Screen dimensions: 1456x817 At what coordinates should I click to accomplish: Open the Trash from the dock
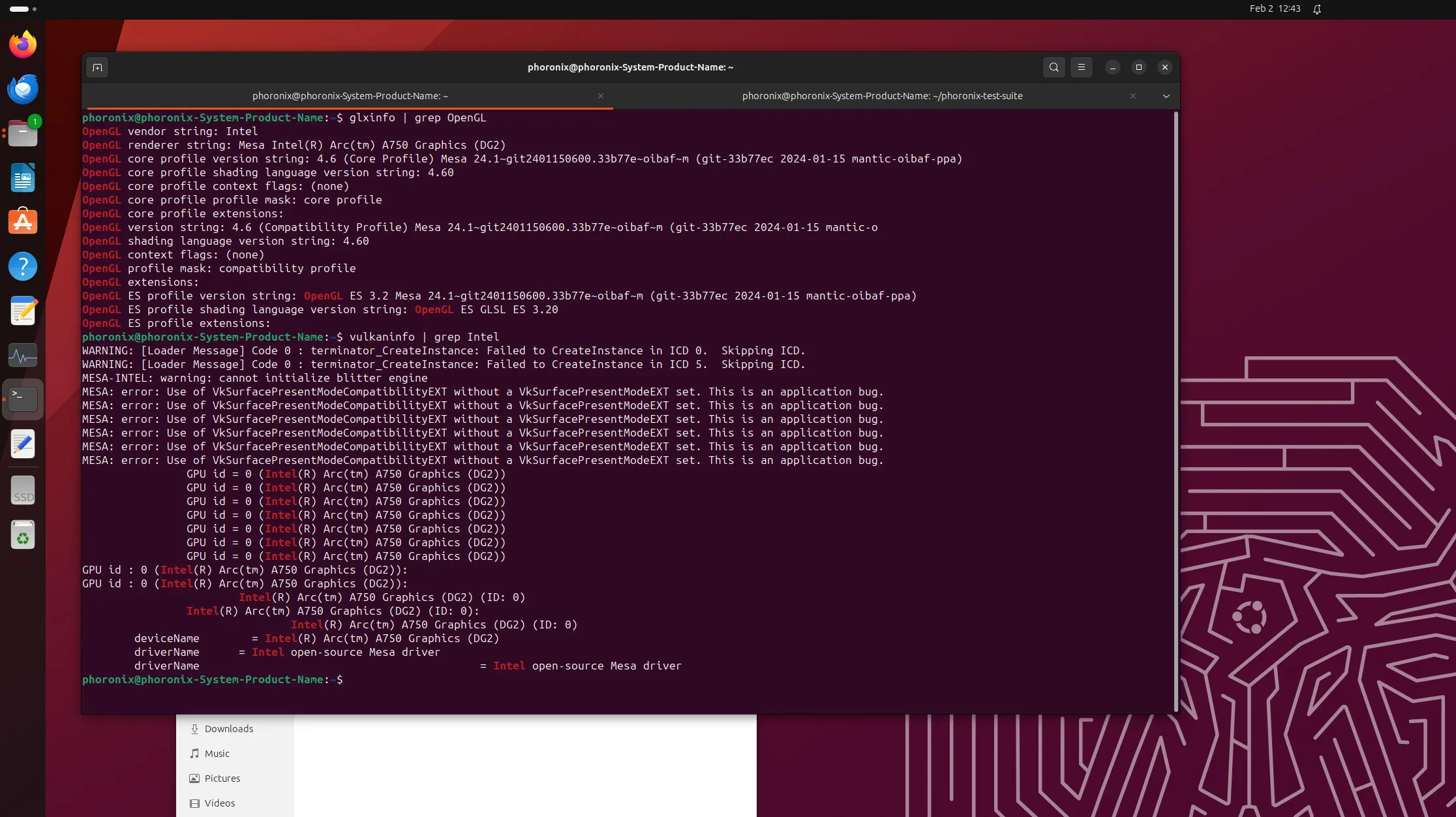point(22,534)
